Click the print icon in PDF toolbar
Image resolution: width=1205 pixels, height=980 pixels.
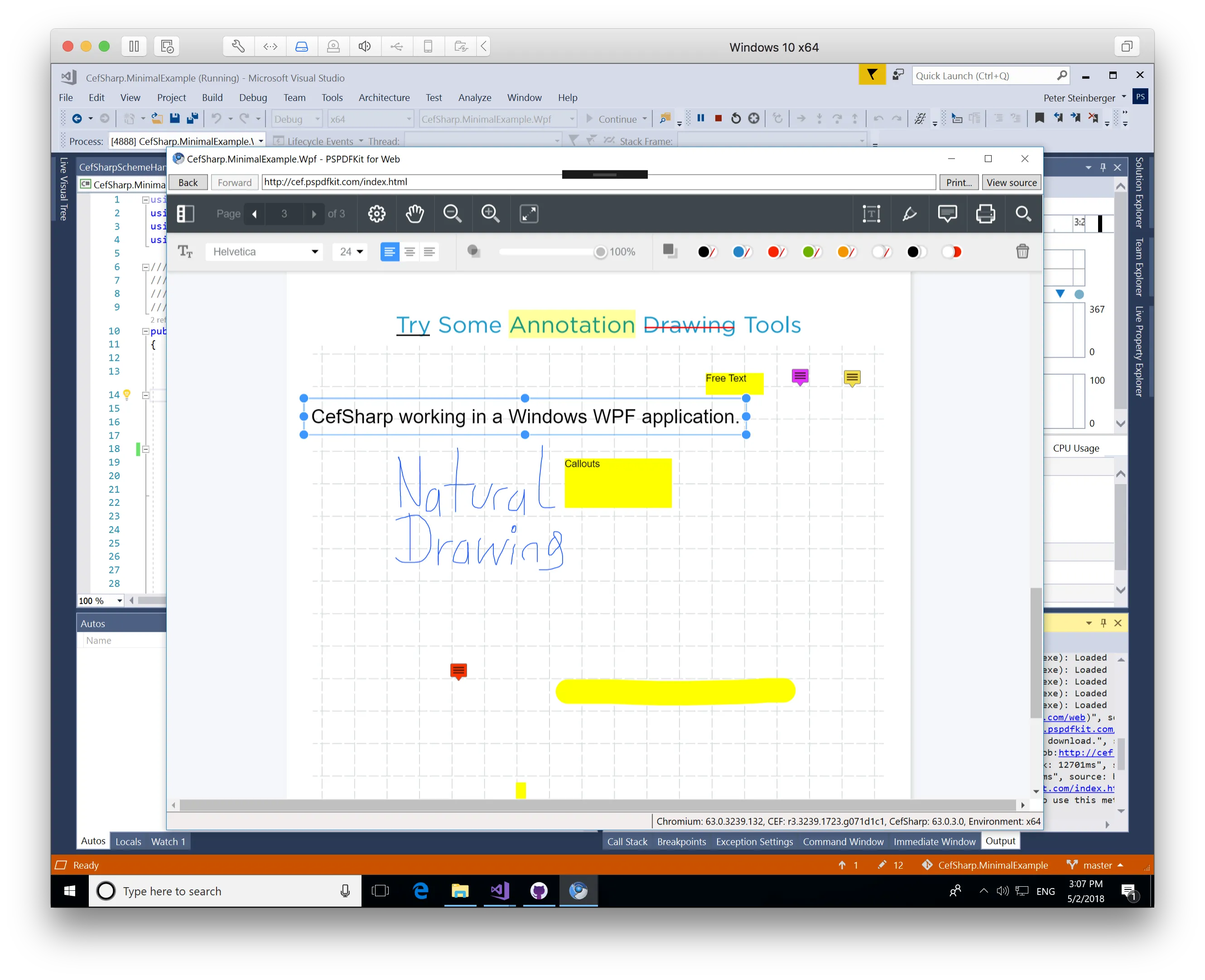tap(985, 213)
